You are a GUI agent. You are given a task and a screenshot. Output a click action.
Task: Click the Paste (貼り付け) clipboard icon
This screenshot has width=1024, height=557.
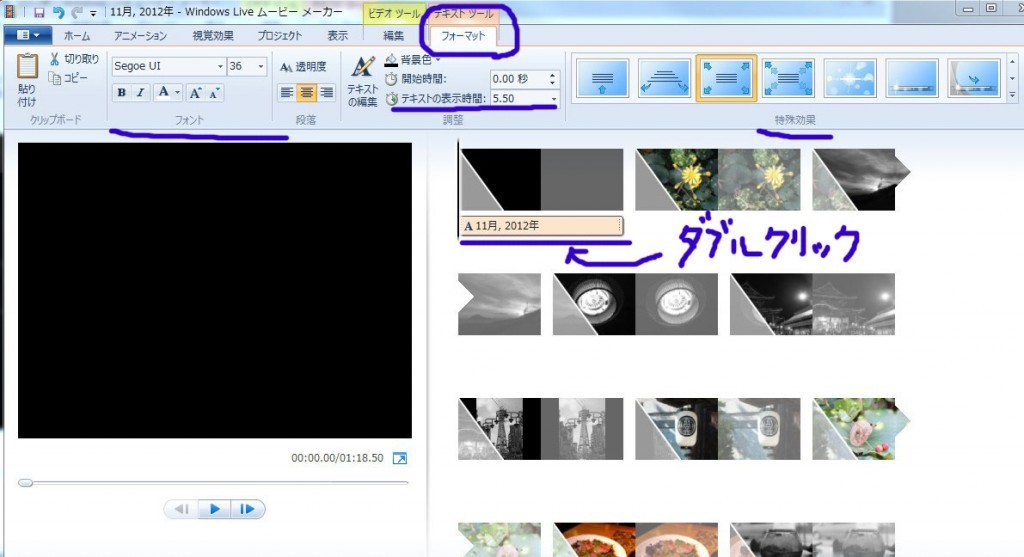(x=27, y=67)
